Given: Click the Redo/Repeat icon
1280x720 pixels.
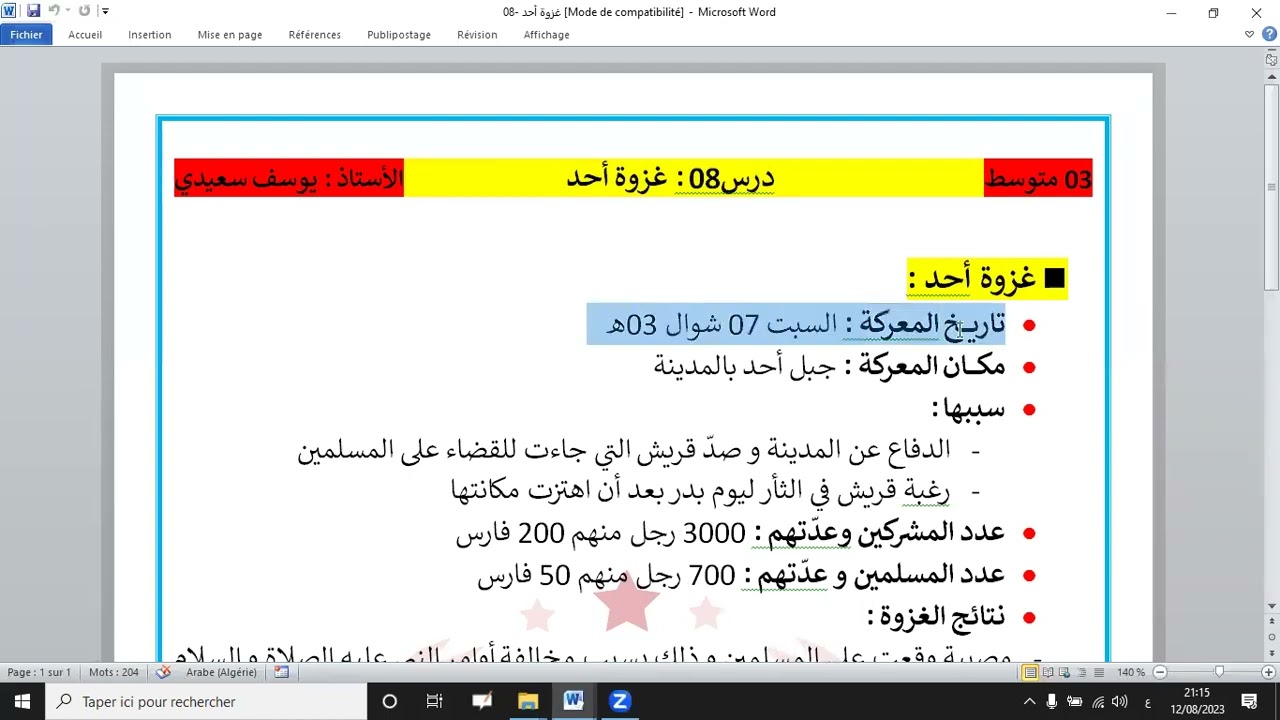Looking at the screenshot, I should tap(84, 11).
